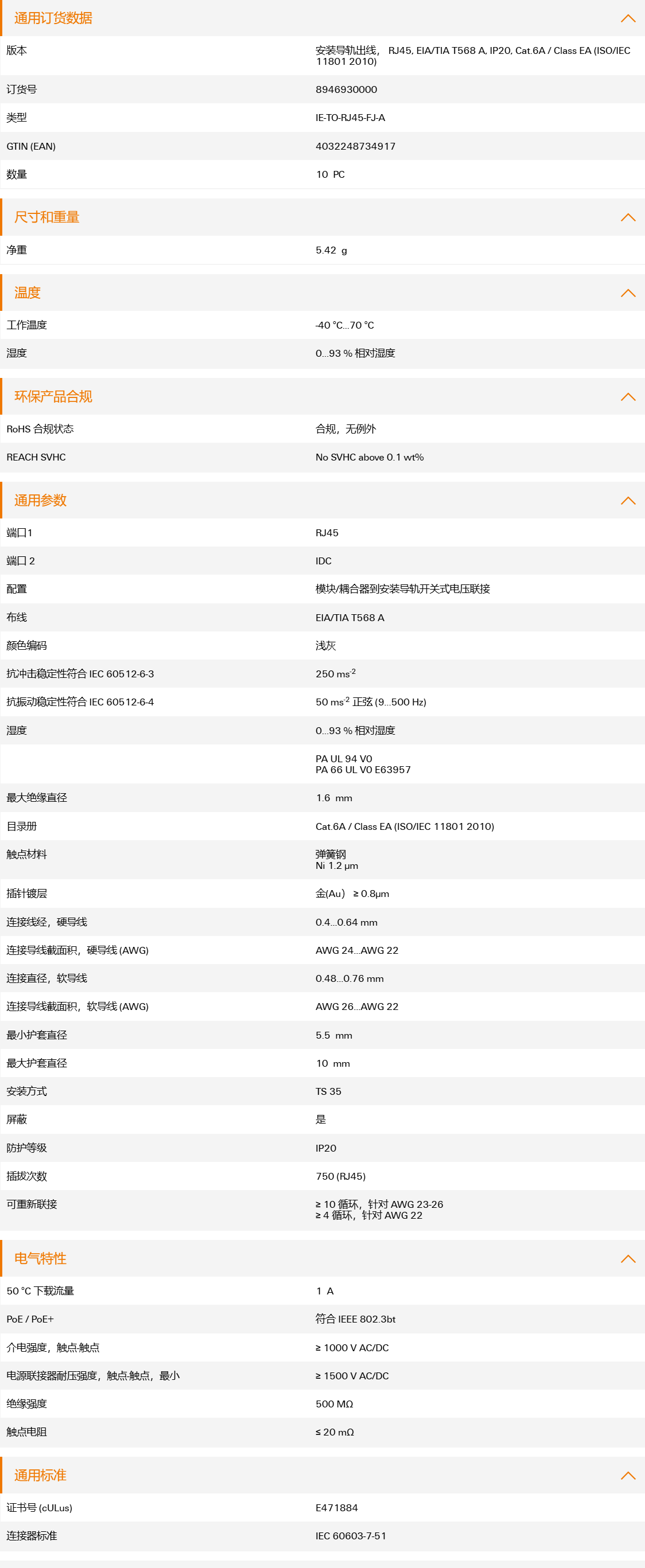Click 端口1 value RJ45
Viewport: 645px width, 1568px height.
tap(327, 533)
